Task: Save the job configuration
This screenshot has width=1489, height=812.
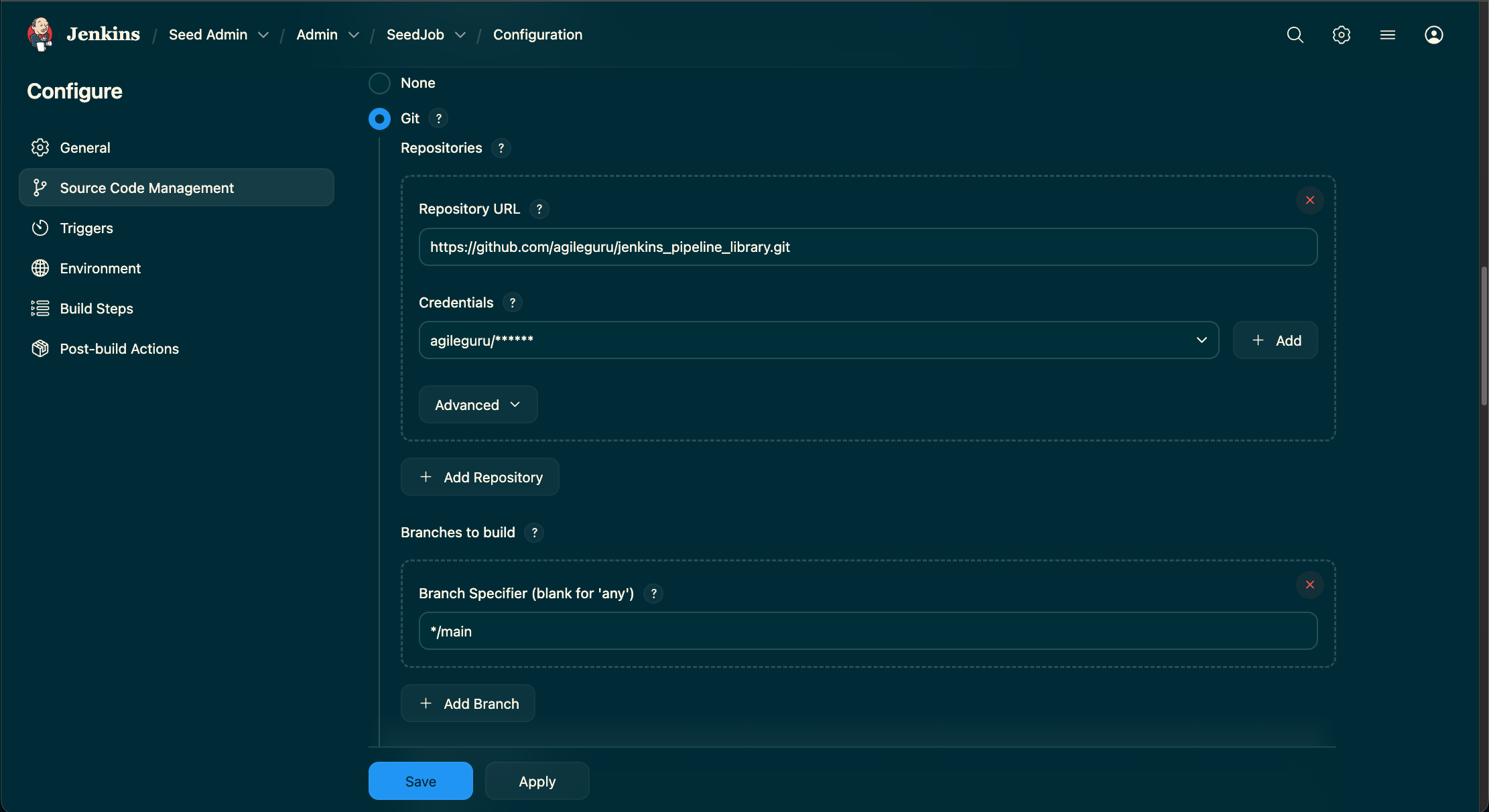Action: 420,781
